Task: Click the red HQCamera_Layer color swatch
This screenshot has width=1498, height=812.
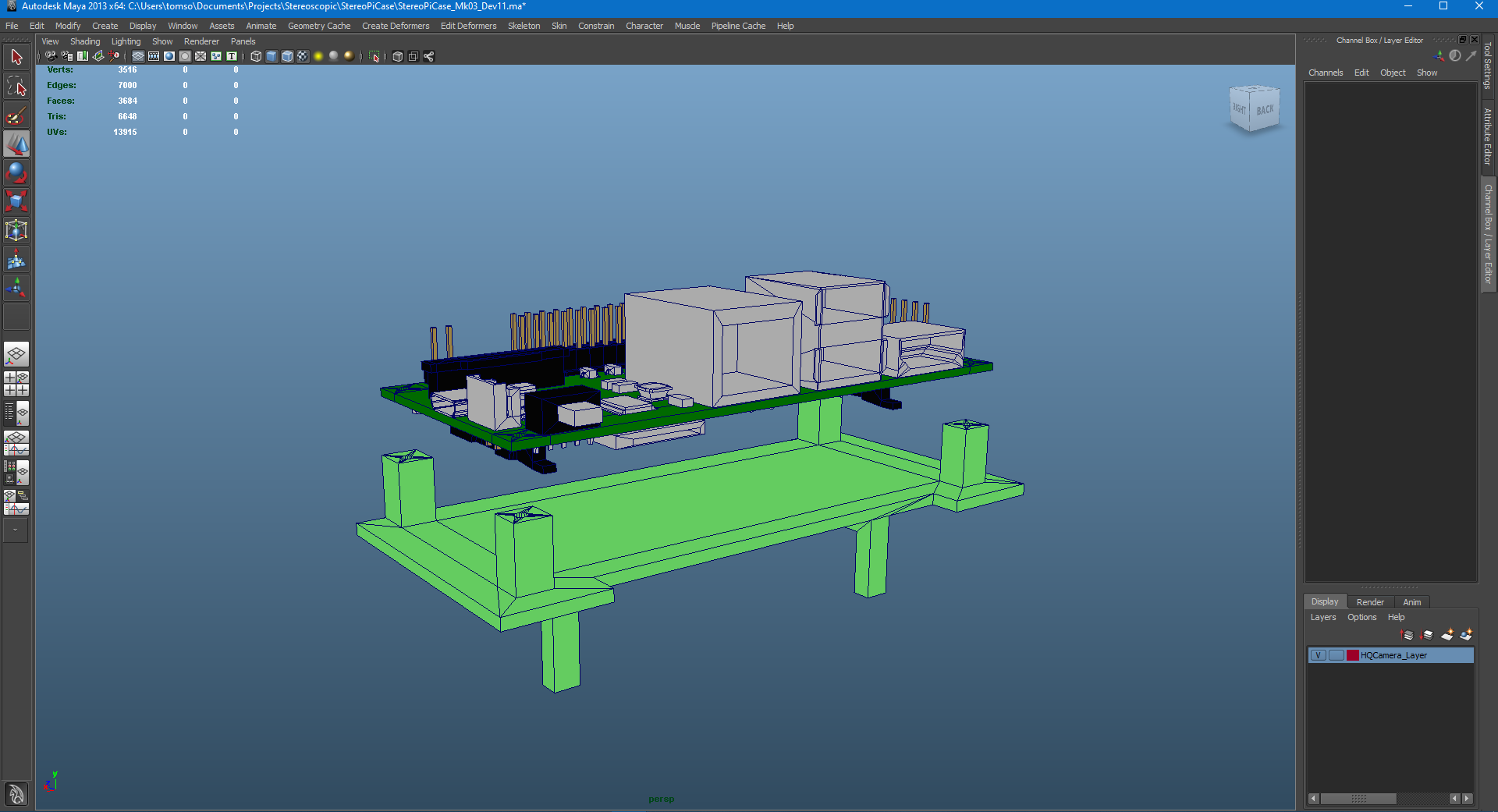Action: click(x=1353, y=655)
